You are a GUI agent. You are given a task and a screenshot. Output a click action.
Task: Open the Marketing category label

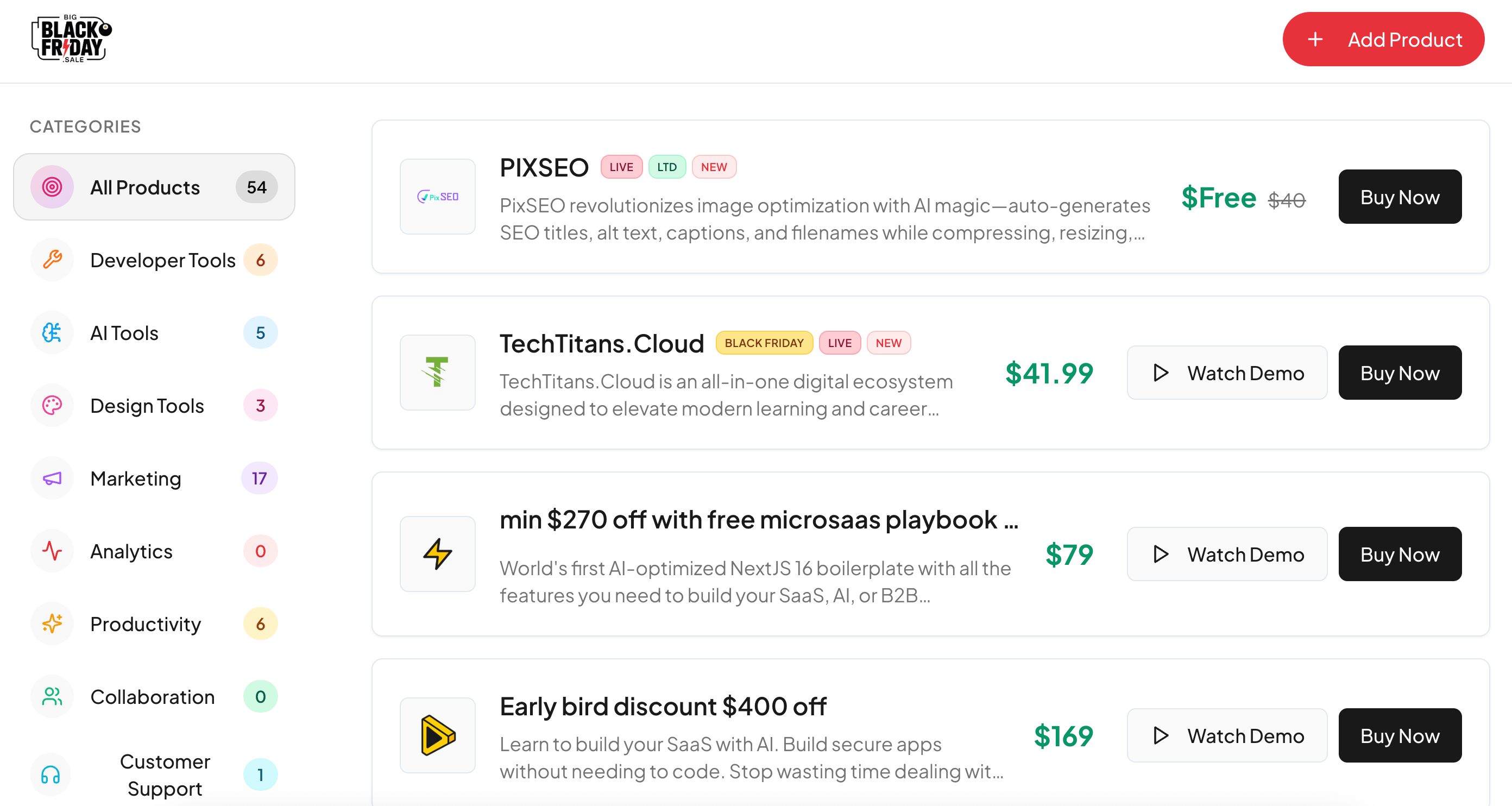[x=136, y=478]
